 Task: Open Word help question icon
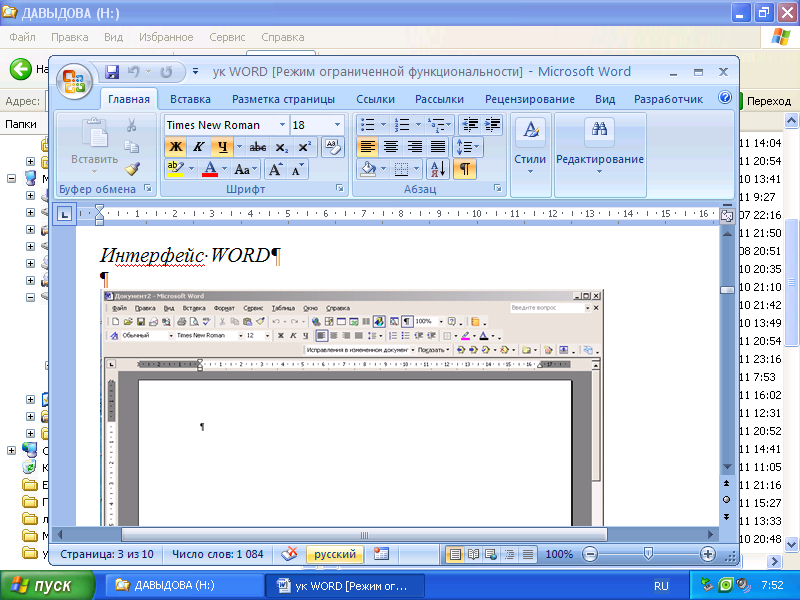(724, 97)
